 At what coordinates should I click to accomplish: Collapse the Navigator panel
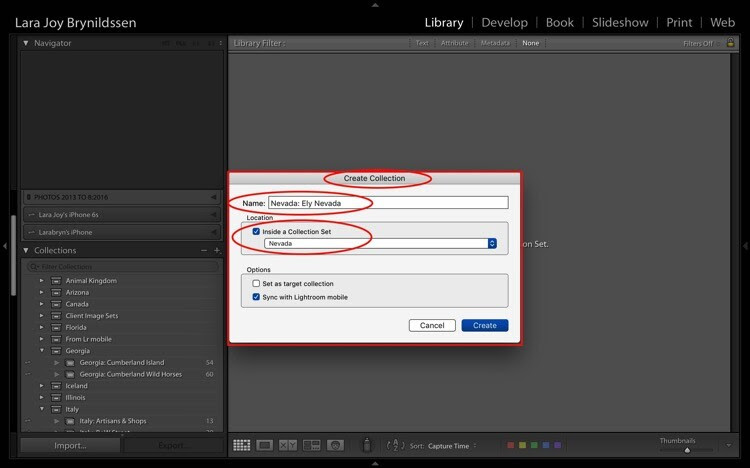(x=26, y=43)
